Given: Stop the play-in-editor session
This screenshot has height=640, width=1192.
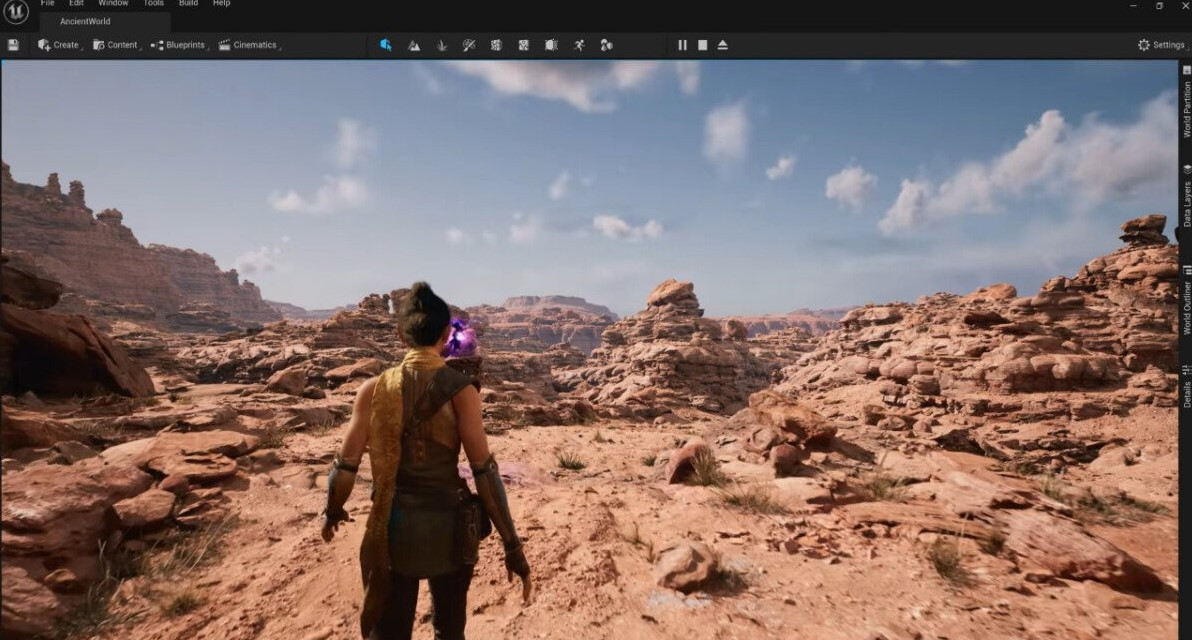Looking at the screenshot, I should click(702, 44).
